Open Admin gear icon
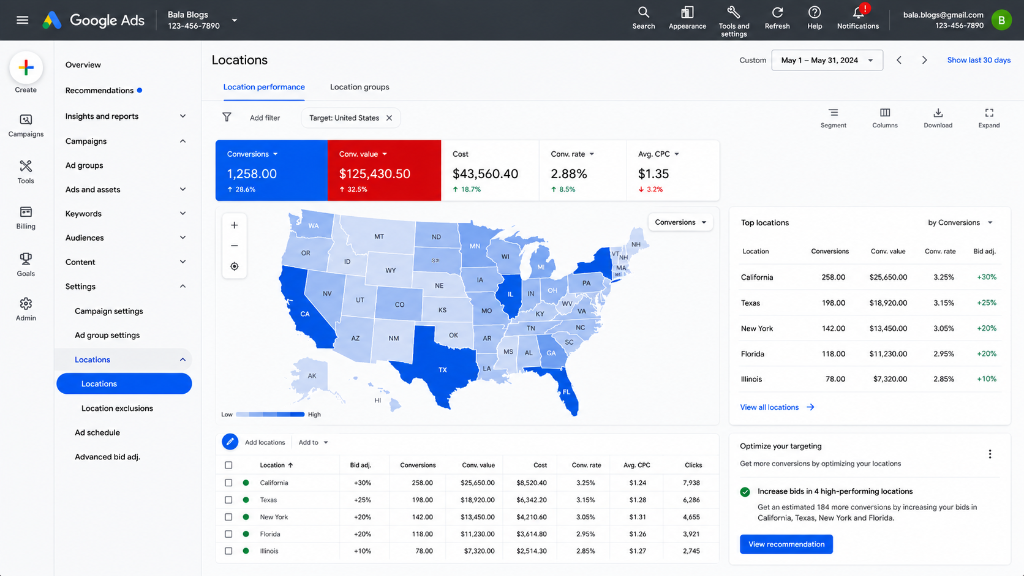 pyautogui.click(x=25, y=310)
